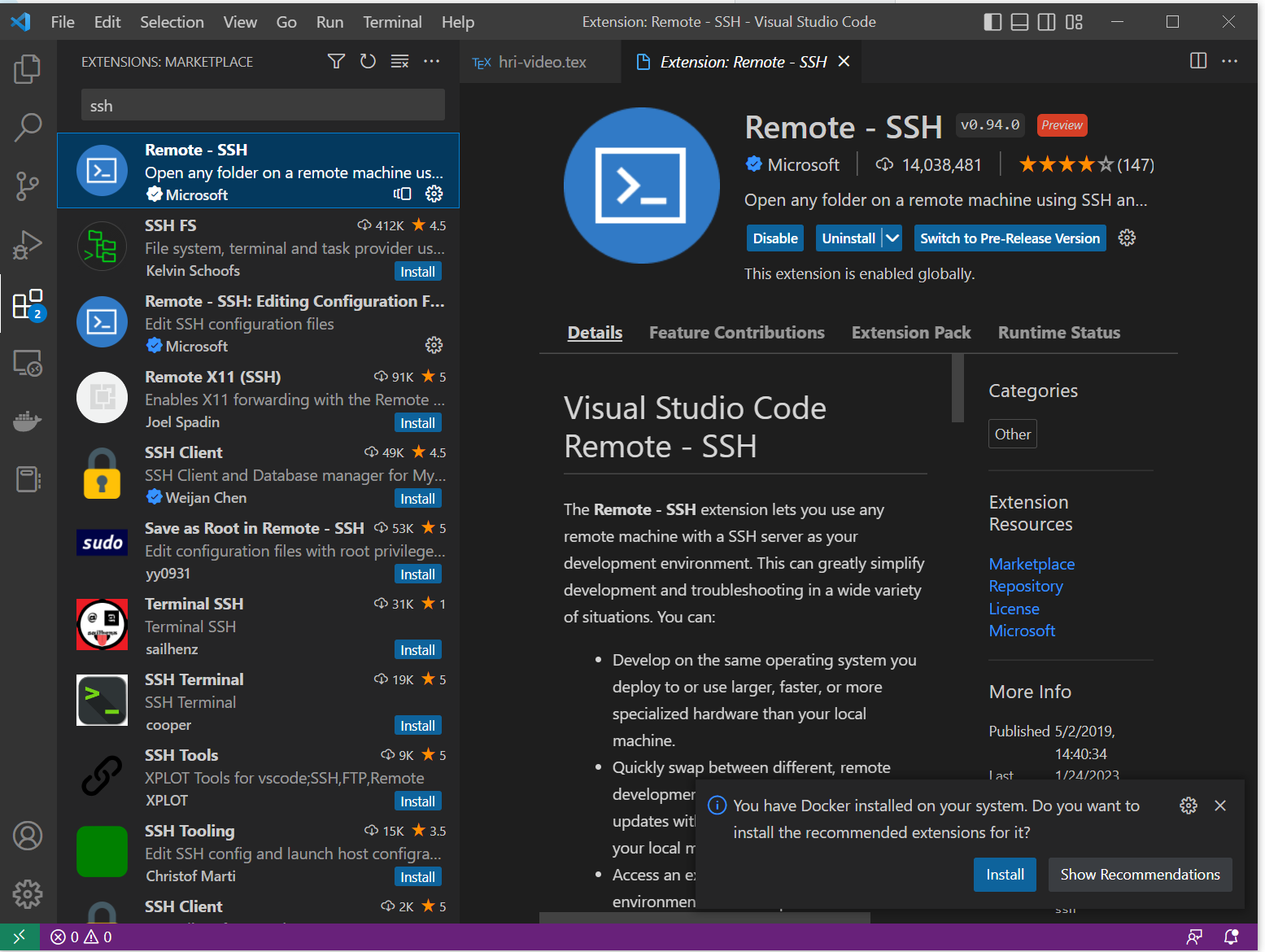Switch to Feature Contributions tab
The width and height of the screenshot is (1265, 952).
[x=736, y=332]
